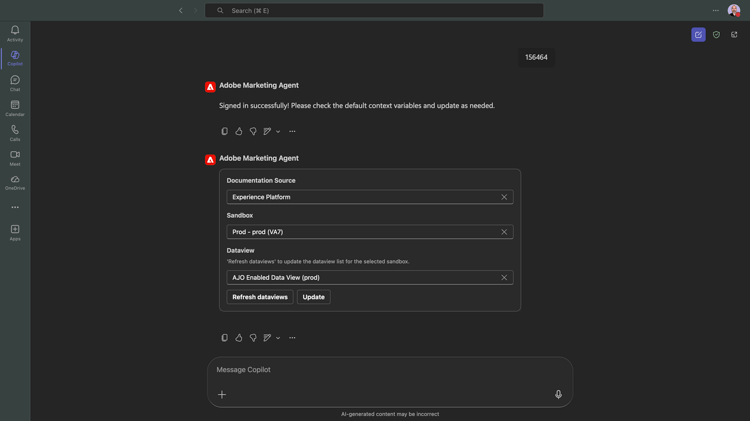Click the Search box at the top

[374, 11]
